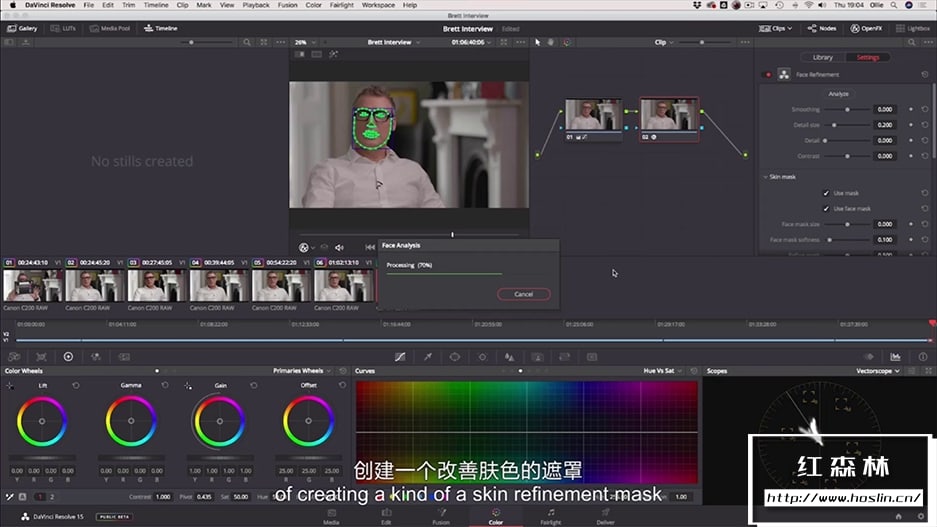937x527 pixels.
Task: Open the Blur palette
Action: (509, 357)
